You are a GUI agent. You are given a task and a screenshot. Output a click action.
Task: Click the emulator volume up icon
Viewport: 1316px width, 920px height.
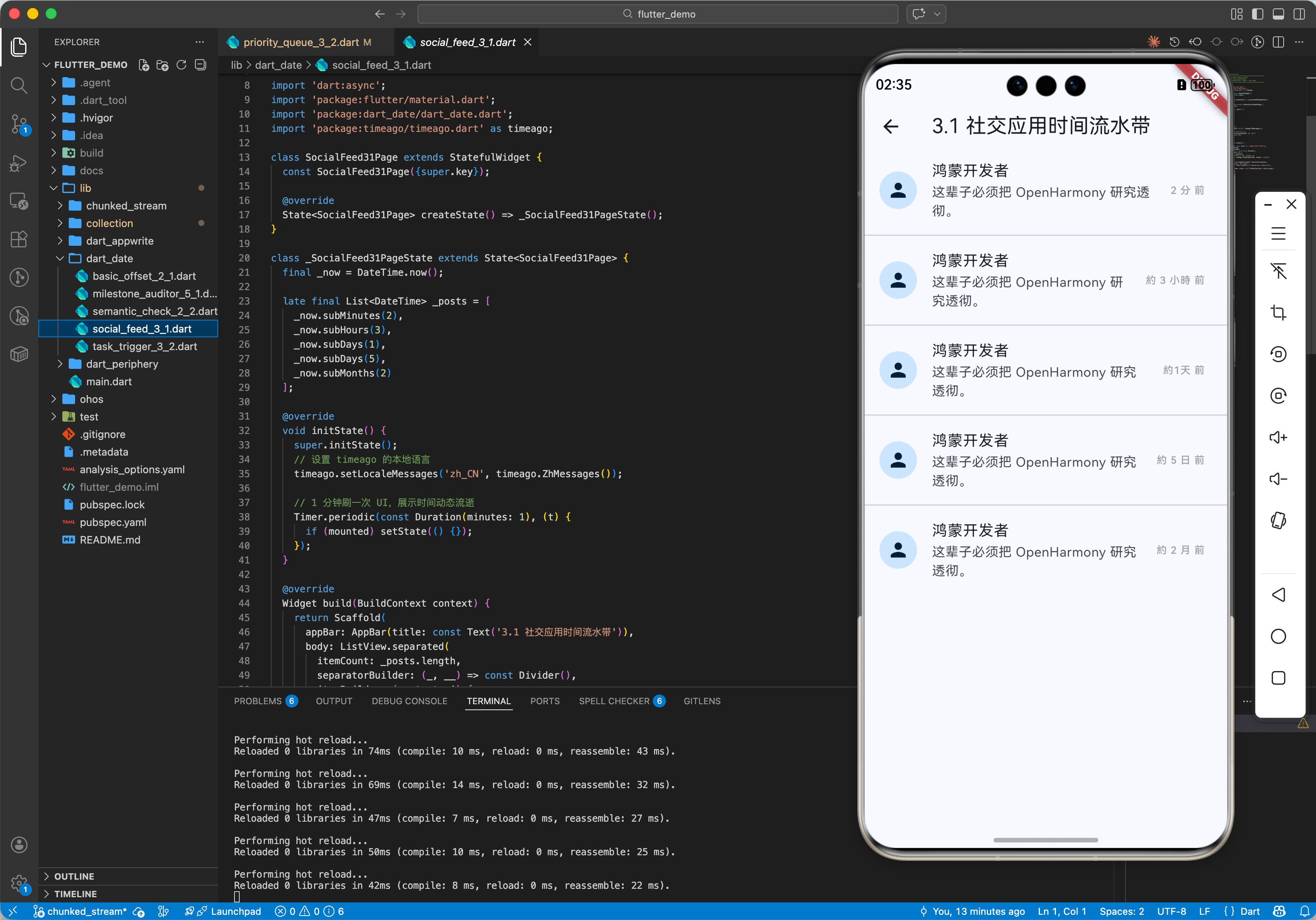(1278, 437)
